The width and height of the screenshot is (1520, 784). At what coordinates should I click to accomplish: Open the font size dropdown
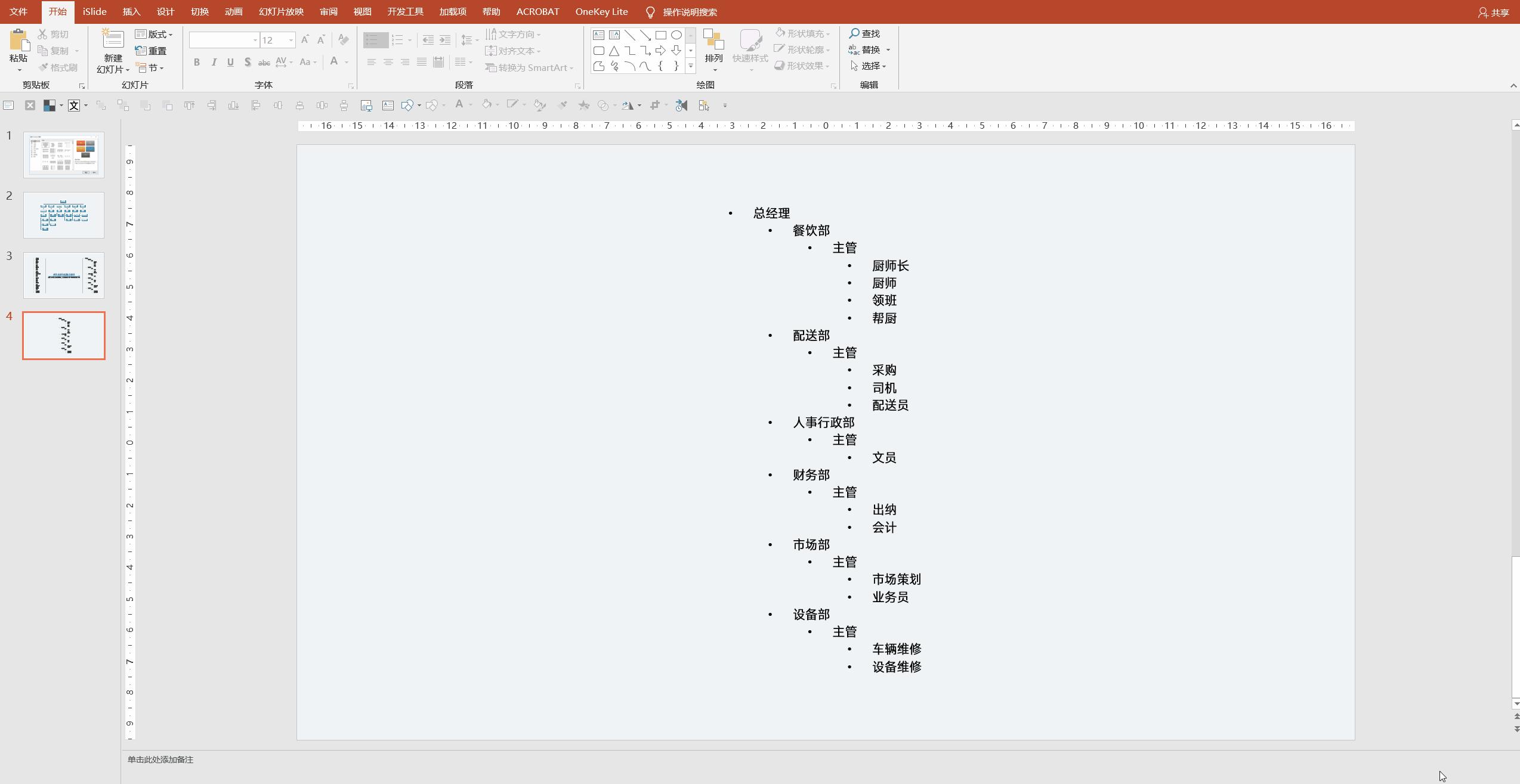pos(291,41)
